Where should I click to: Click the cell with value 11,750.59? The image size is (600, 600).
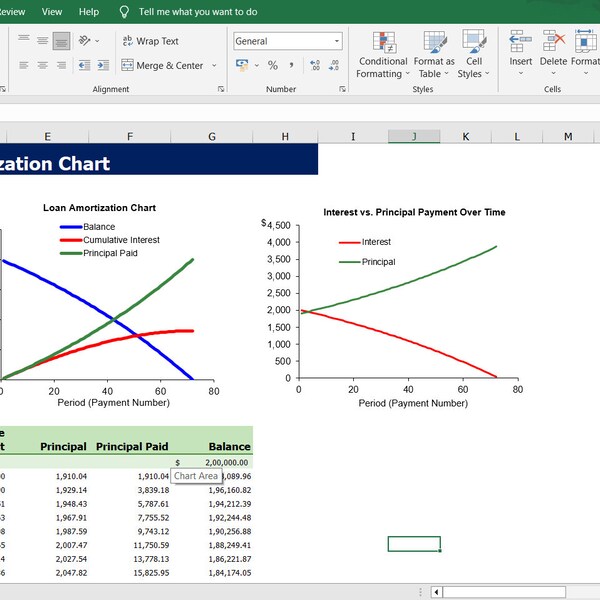130,545
